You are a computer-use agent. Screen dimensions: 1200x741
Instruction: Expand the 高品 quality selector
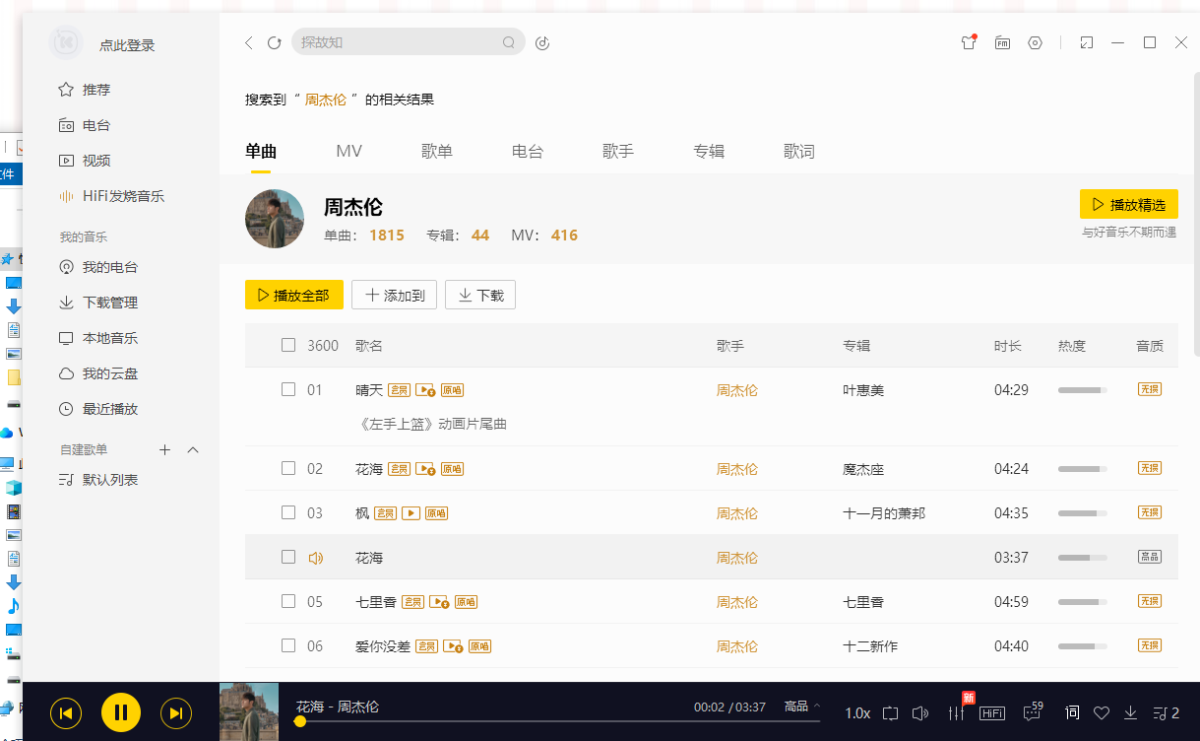pos(802,707)
